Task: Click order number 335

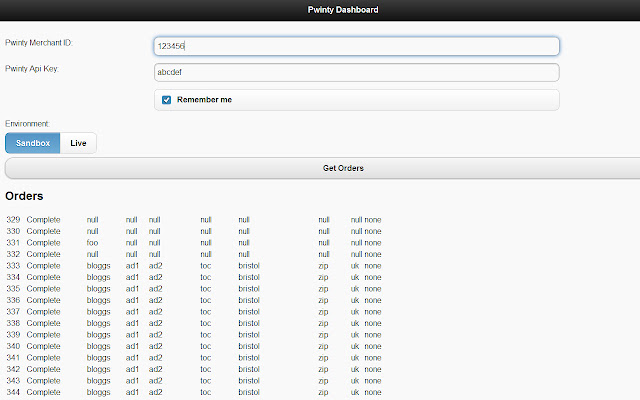Action: coord(13,289)
